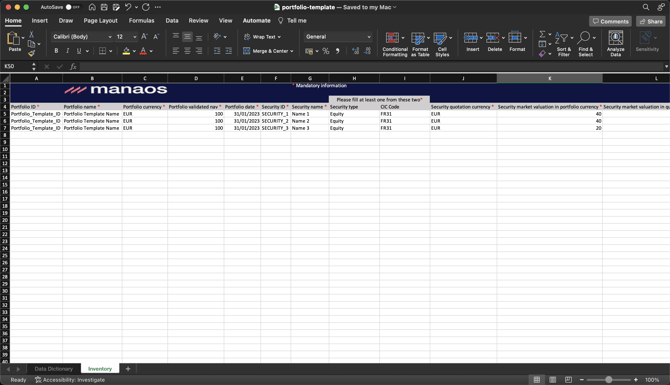
Task: Expand the Format cells dropdown arrow
Action: 526,38
